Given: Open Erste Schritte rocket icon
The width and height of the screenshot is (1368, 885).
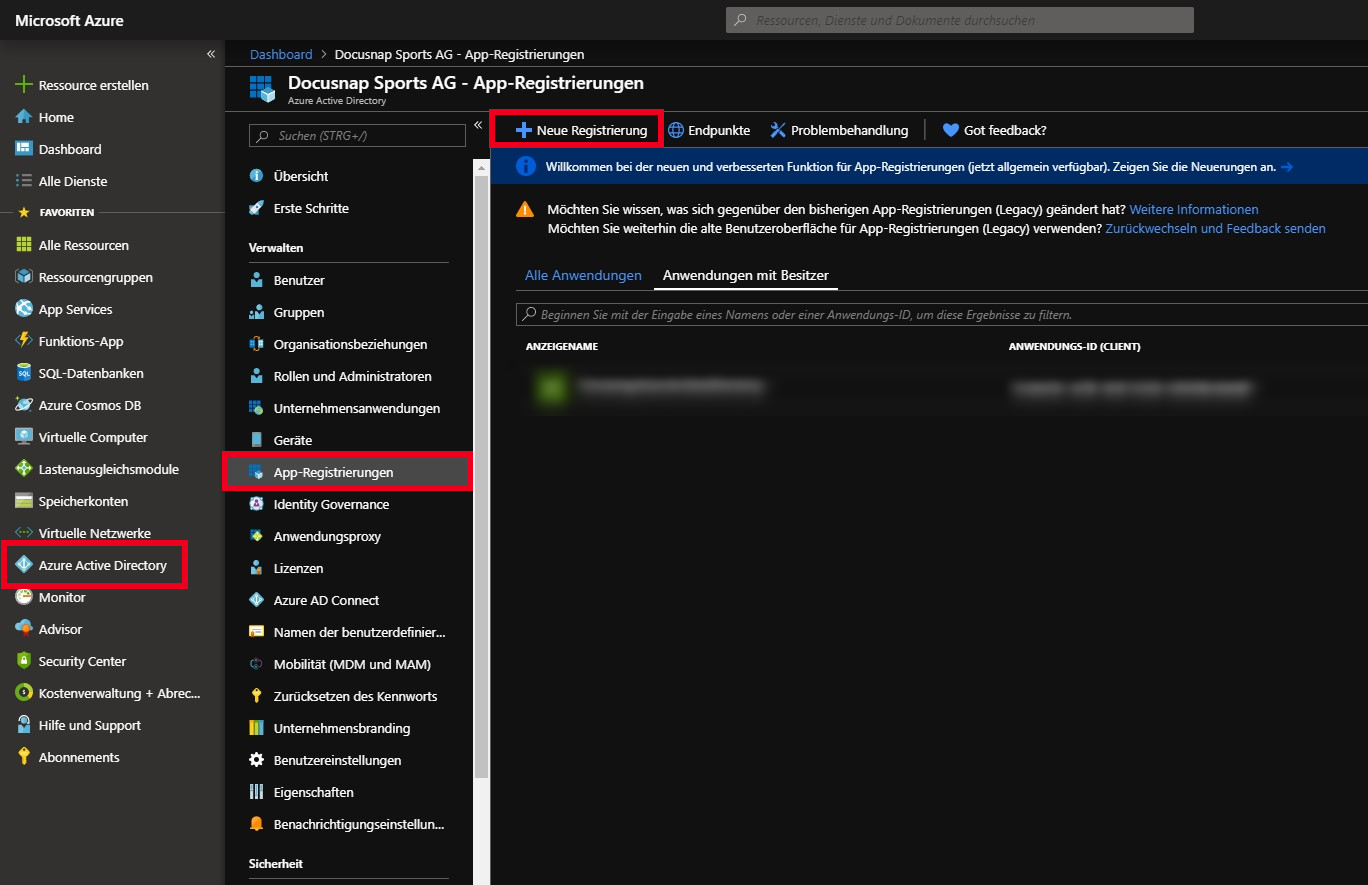Looking at the screenshot, I should (256, 208).
